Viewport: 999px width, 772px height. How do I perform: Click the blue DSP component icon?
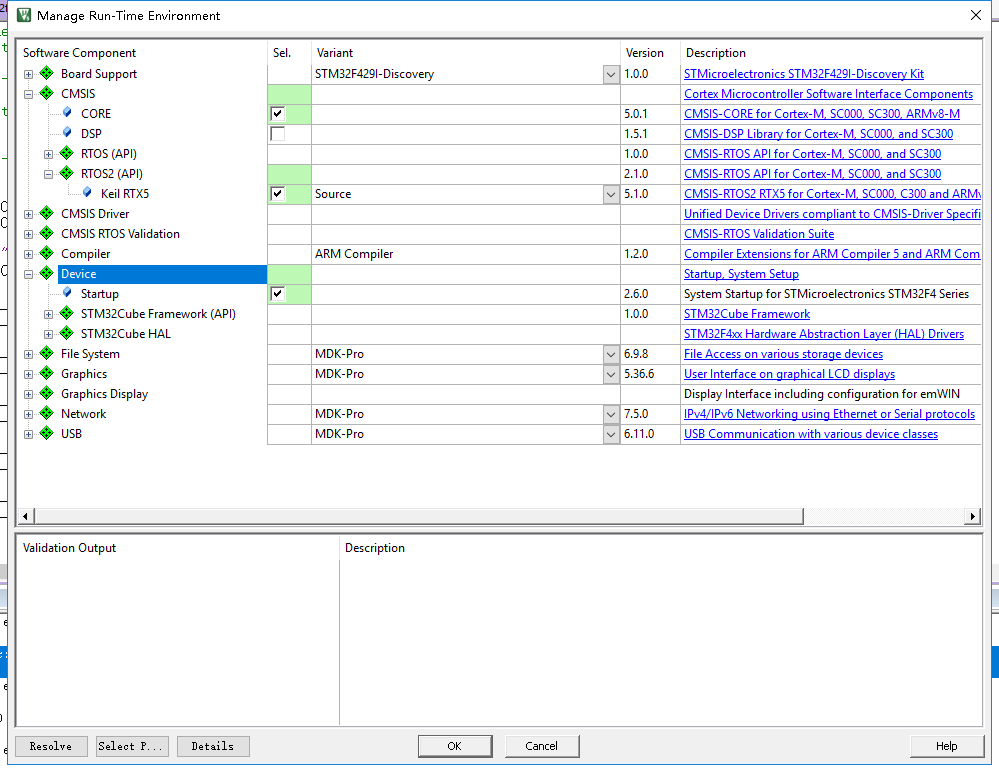(x=67, y=132)
